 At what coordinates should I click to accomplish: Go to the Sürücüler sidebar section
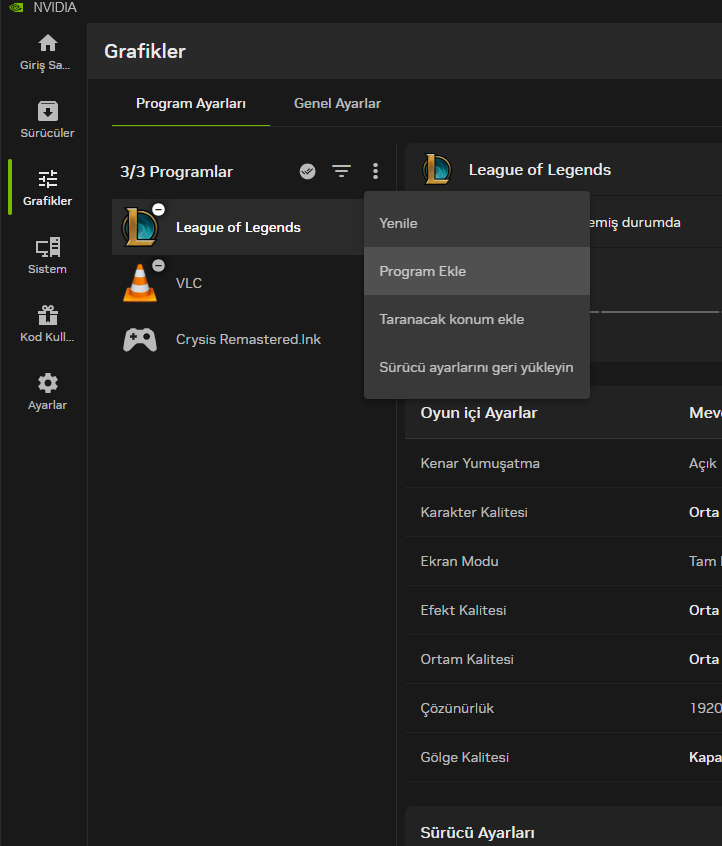(x=47, y=111)
